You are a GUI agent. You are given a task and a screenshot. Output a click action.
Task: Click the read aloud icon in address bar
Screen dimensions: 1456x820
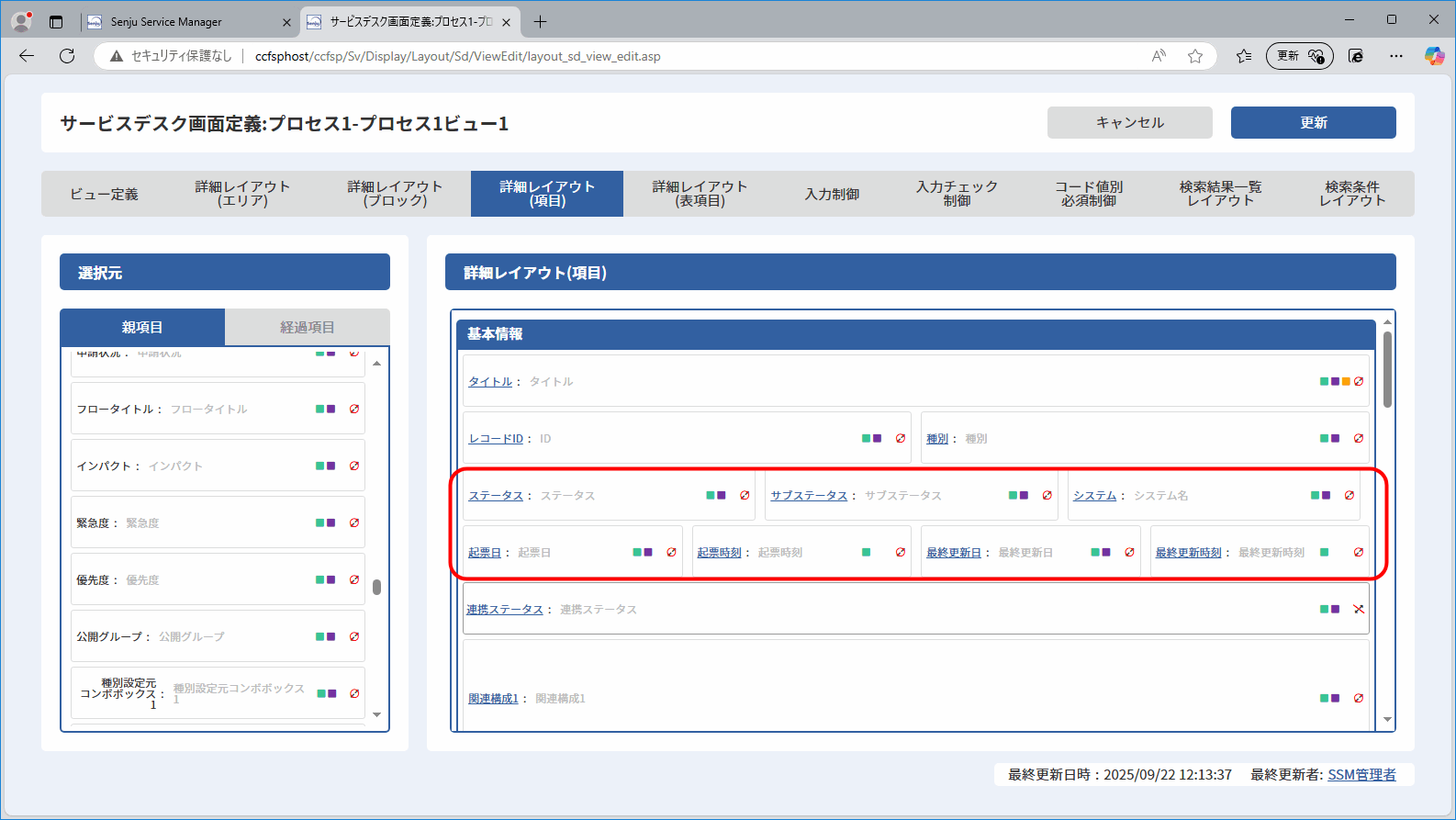tap(1159, 56)
